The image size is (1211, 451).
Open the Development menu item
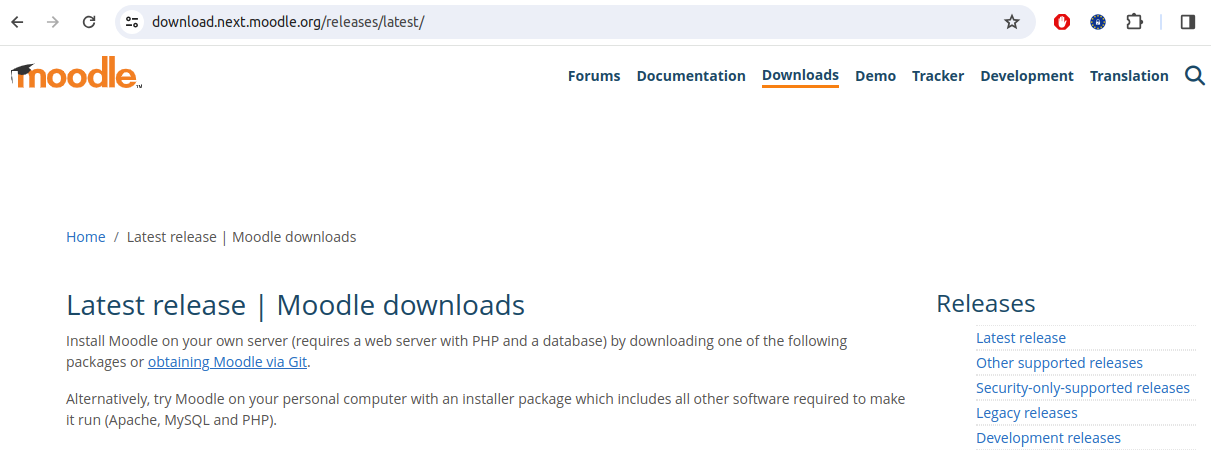click(1027, 76)
